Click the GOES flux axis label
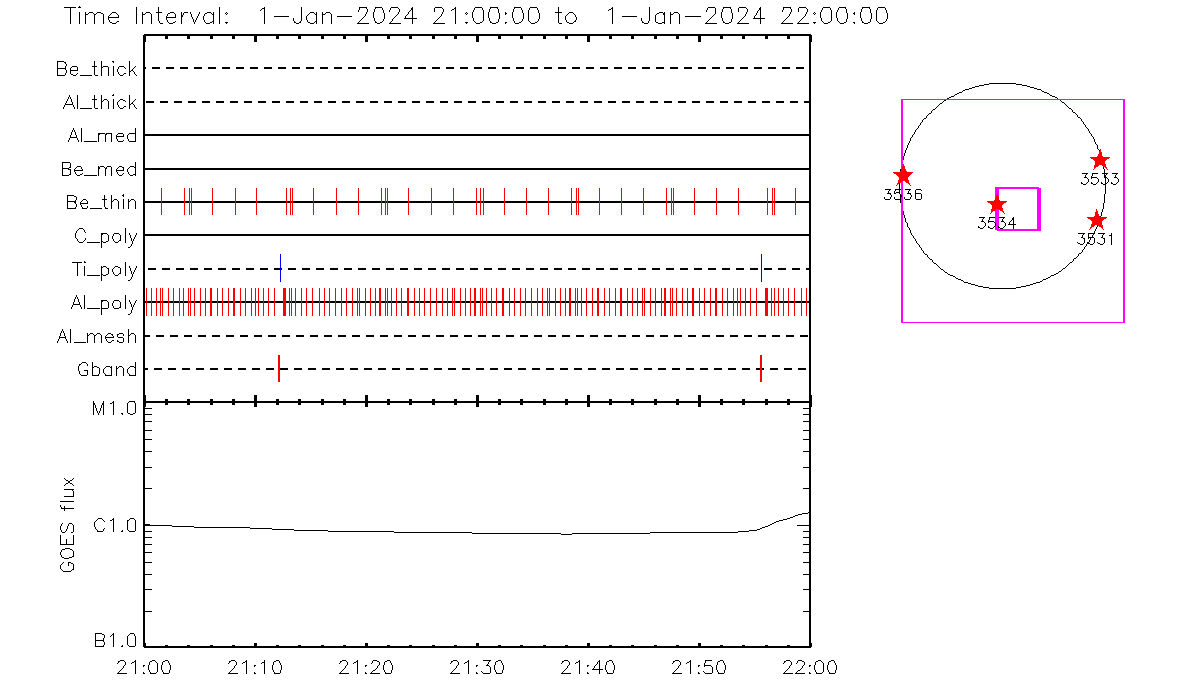1200x700 pixels. coord(68,525)
